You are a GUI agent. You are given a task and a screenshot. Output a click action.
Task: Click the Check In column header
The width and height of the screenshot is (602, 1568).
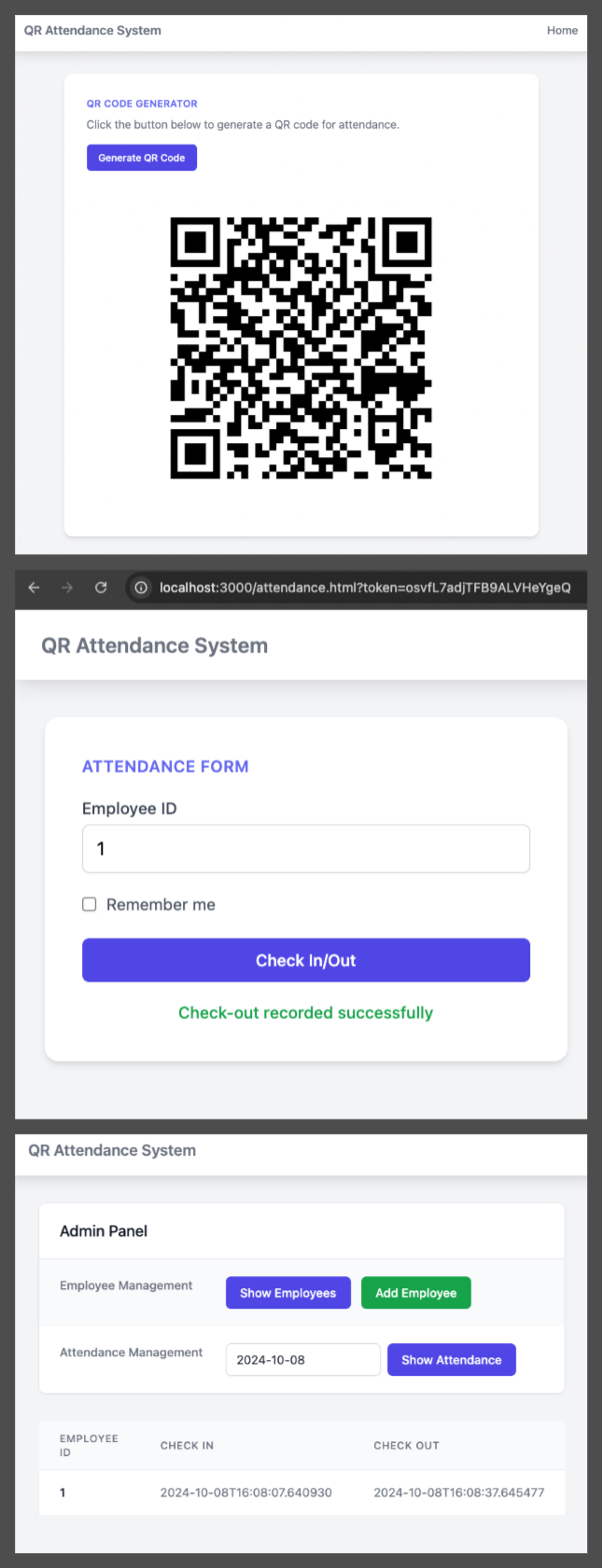[187, 1446]
